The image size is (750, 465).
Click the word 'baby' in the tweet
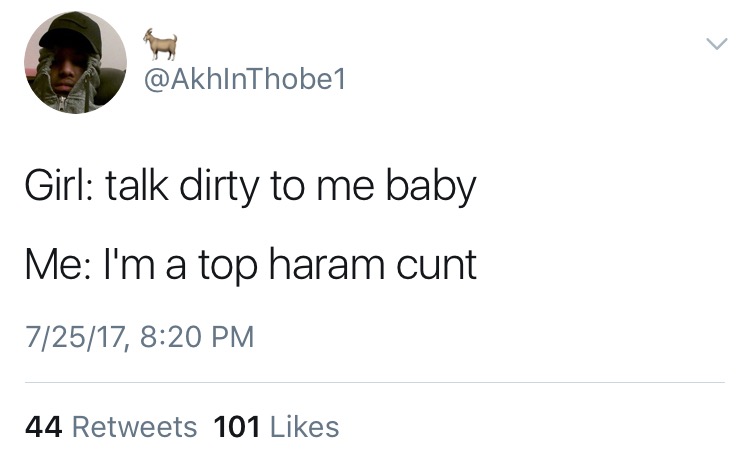click(x=431, y=187)
